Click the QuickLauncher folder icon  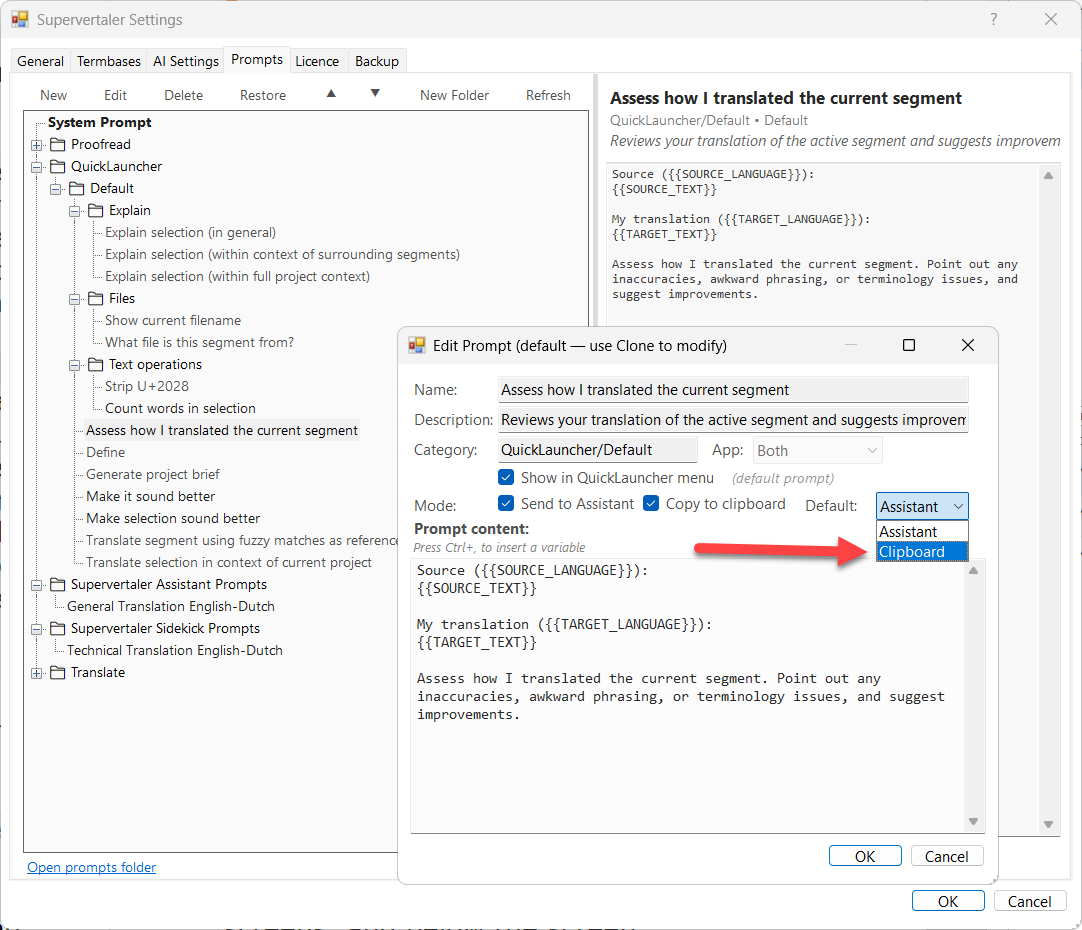58,166
